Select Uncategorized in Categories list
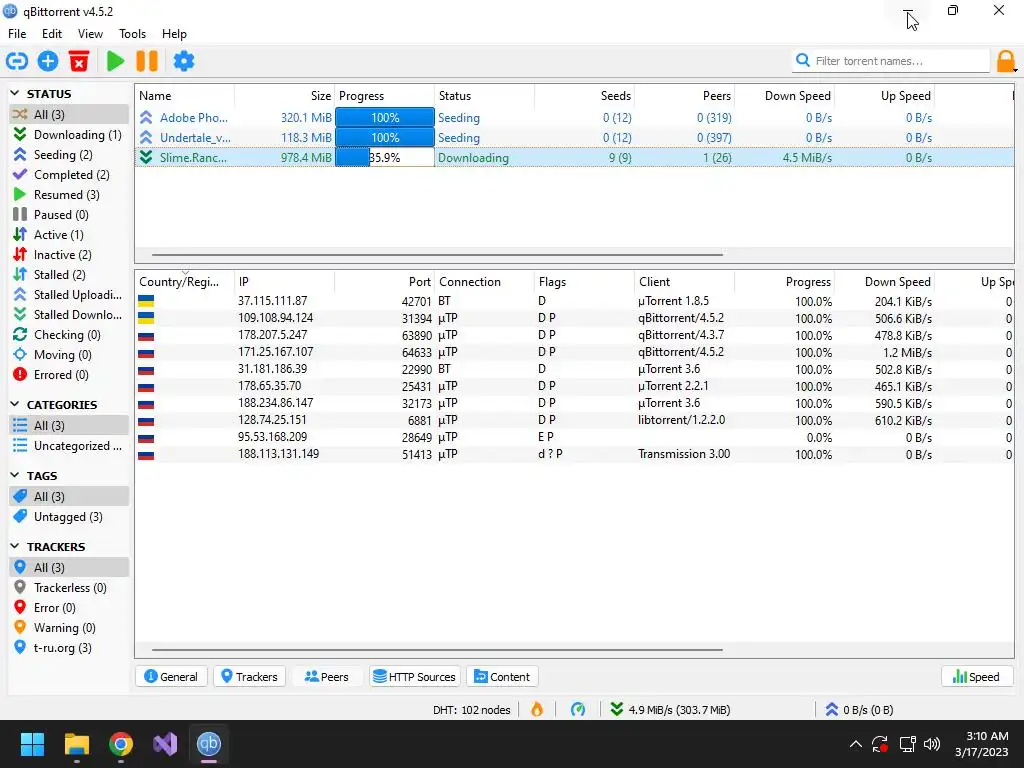Viewport: 1024px width, 768px height. [x=69, y=446]
